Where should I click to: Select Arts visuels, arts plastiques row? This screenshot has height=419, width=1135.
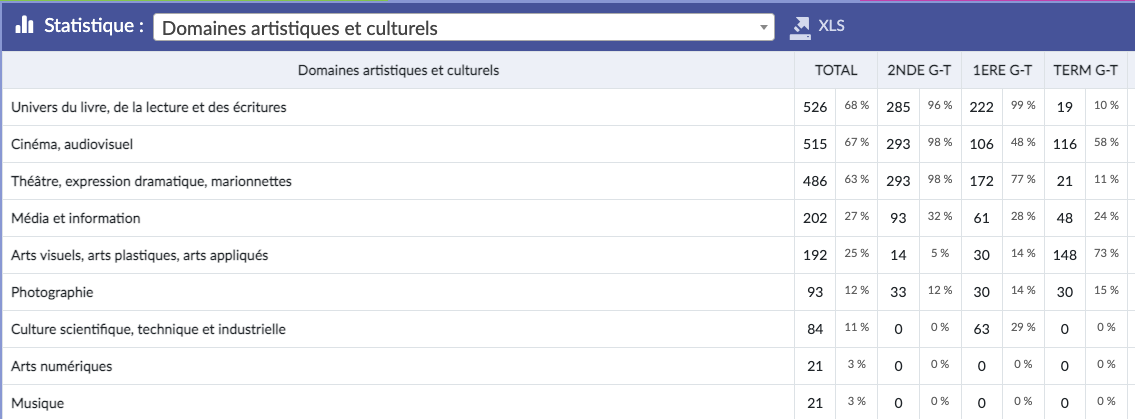click(139, 255)
